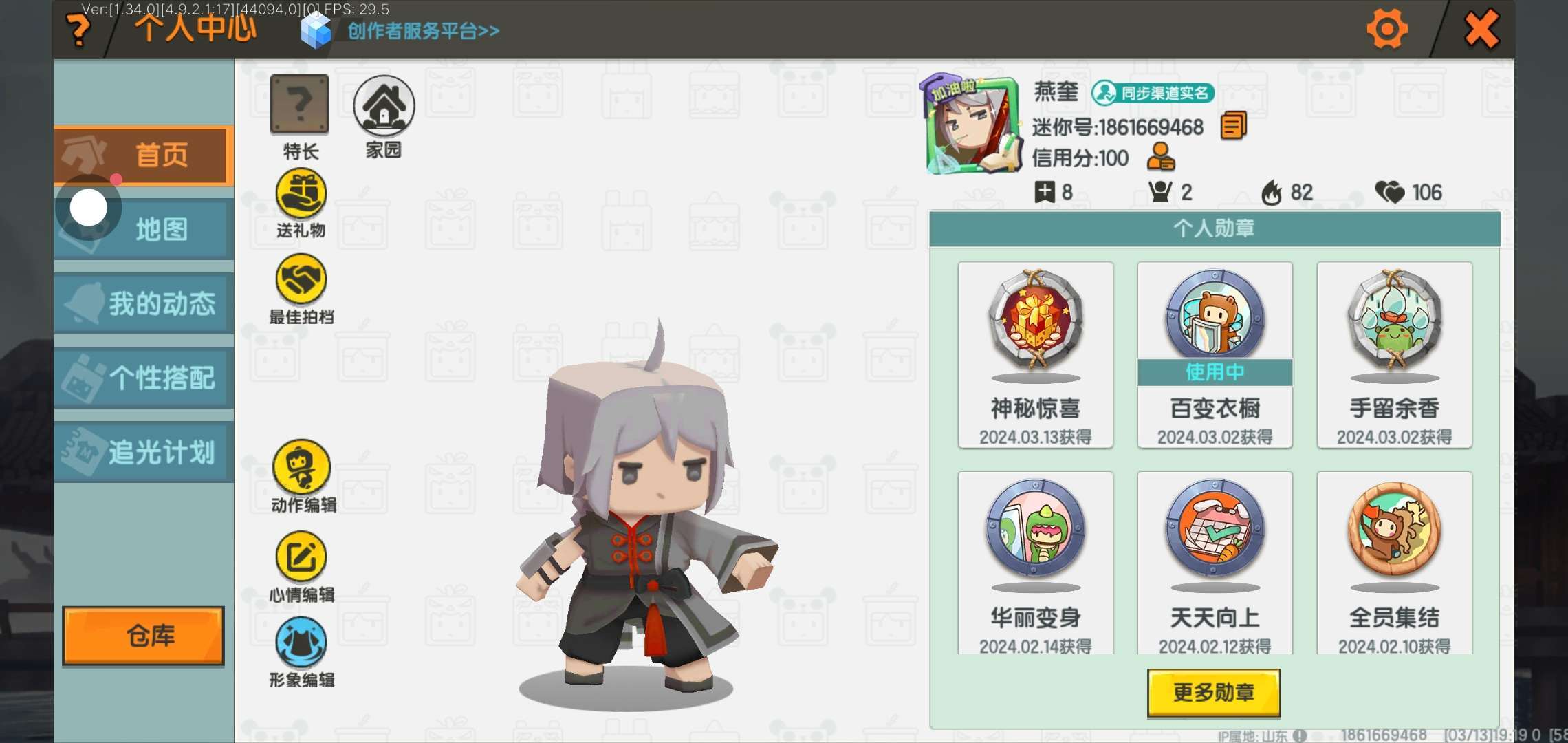
Task: Open the orange settings gear
Action: click(x=1386, y=30)
